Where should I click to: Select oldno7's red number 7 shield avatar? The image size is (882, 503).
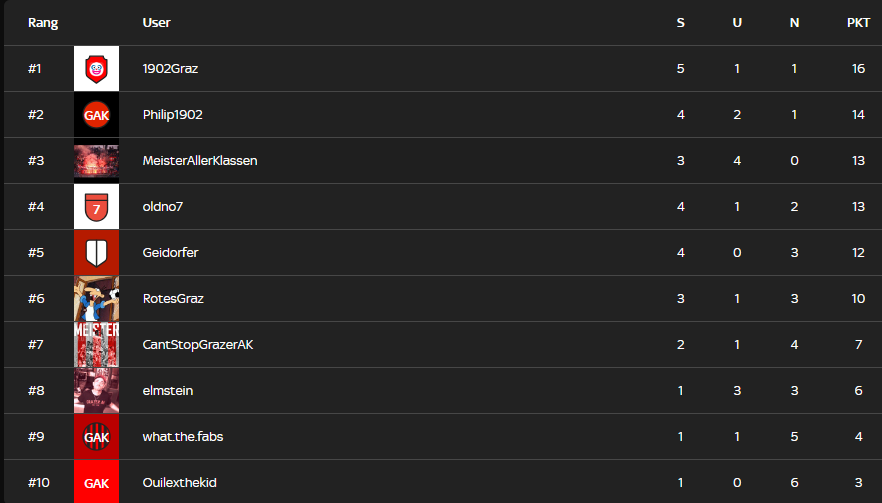[x=96, y=206]
